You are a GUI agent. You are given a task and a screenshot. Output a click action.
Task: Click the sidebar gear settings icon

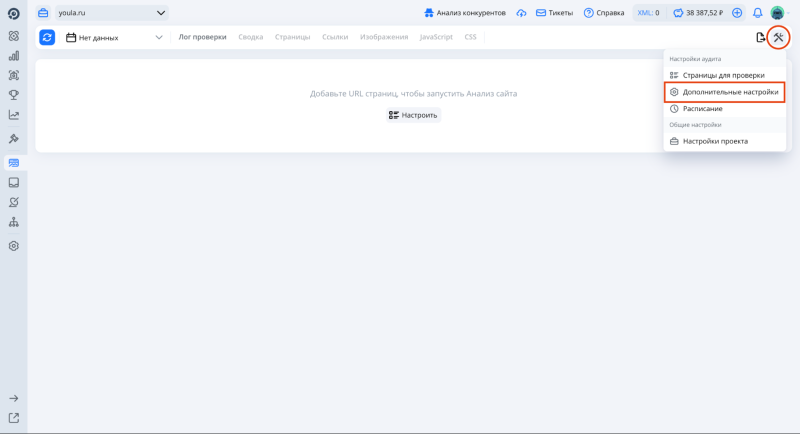[x=14, y=245]
